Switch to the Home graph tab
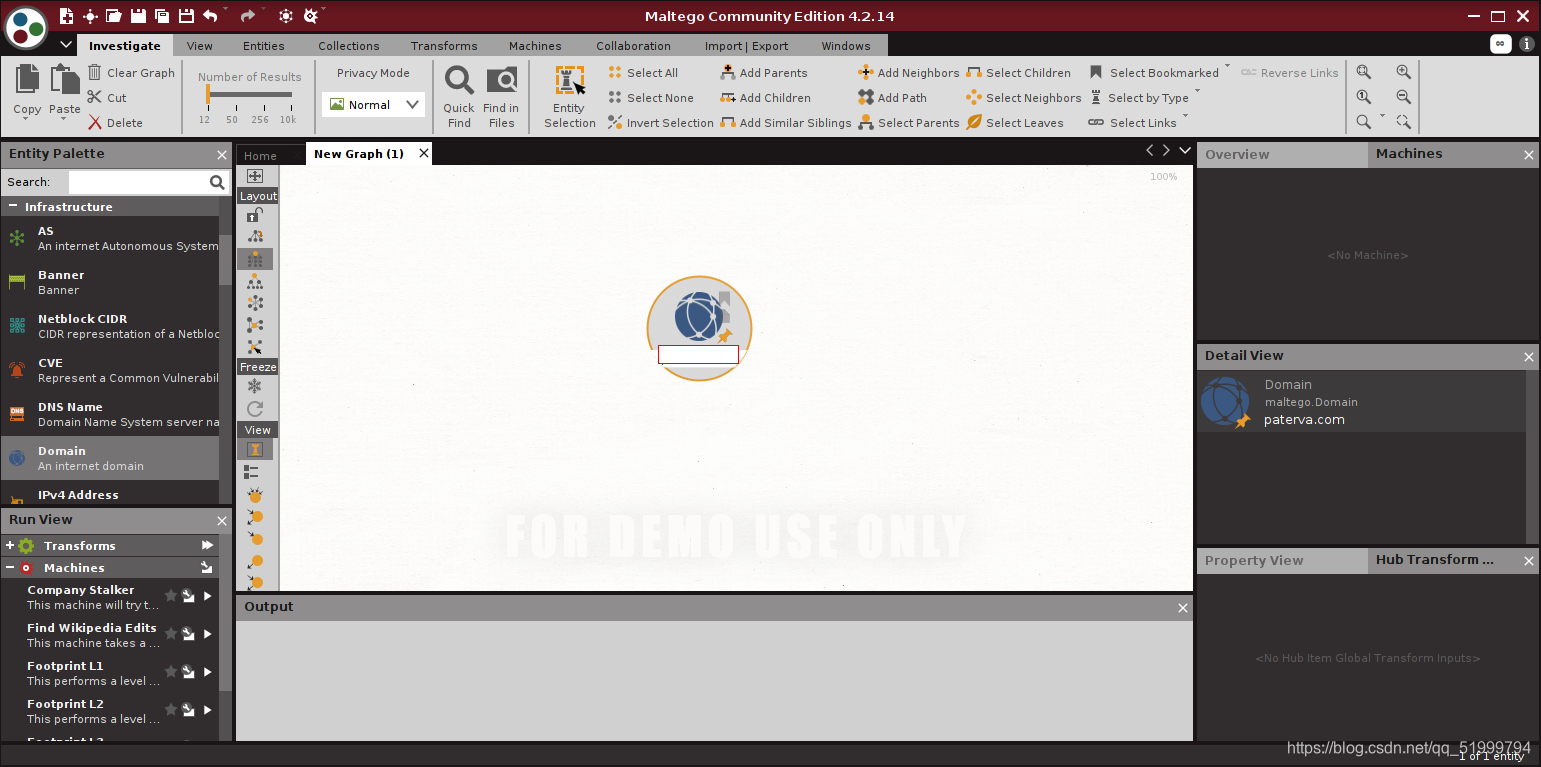The height and width of the screenshot is (767, 1541). [260, 155]
